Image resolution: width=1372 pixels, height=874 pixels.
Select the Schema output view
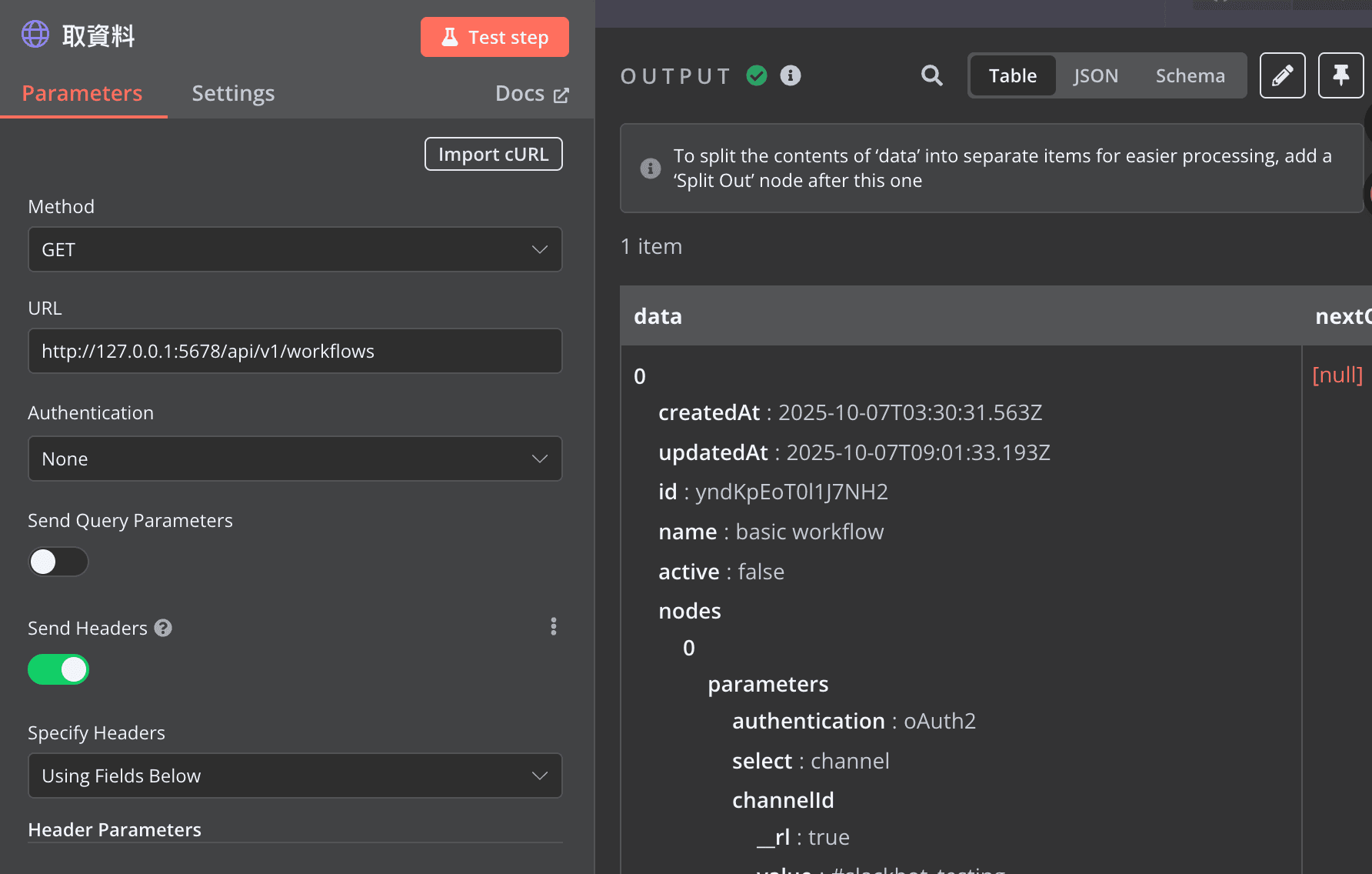click(1190, 75)
